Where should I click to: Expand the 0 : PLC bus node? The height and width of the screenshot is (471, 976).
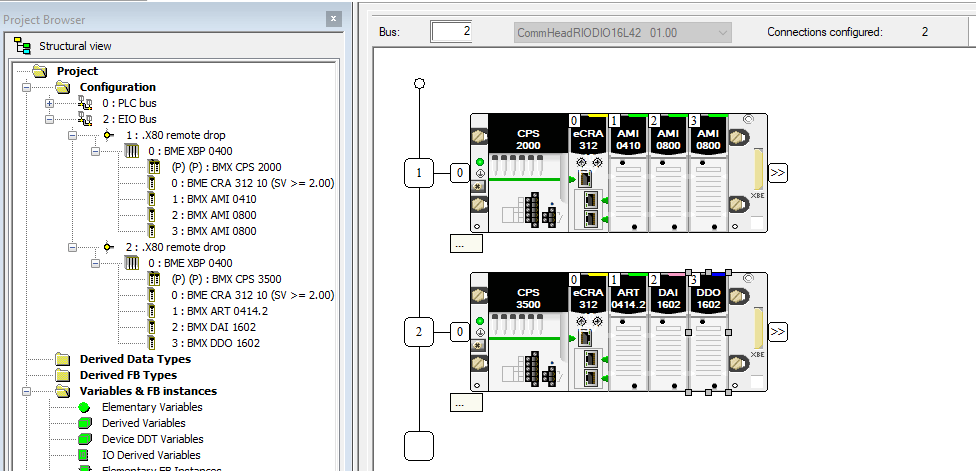coord(50,103)
